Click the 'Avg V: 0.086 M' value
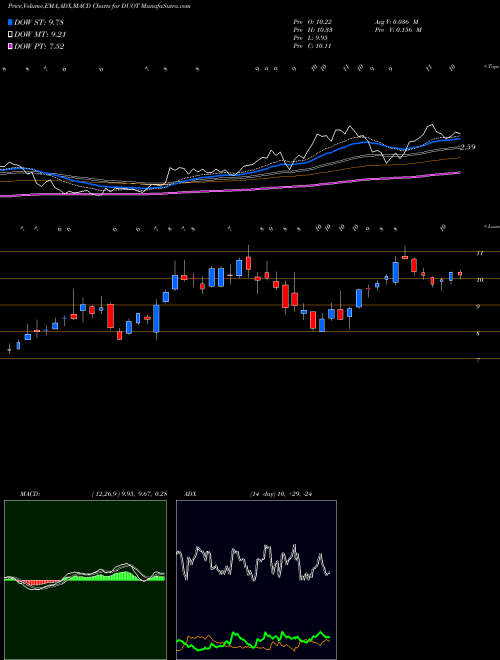This screenshot has width=500, height=660. (x=396, y=22)
